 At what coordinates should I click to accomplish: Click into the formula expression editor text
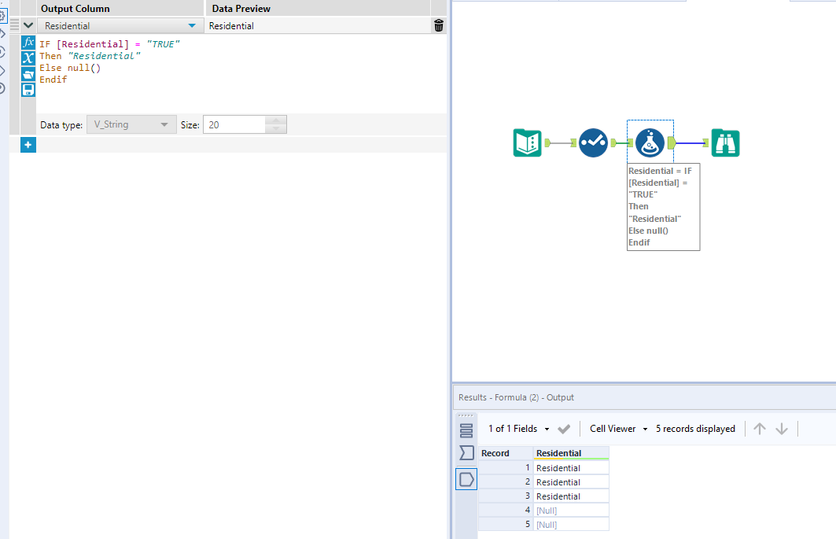tap(109, 62)
